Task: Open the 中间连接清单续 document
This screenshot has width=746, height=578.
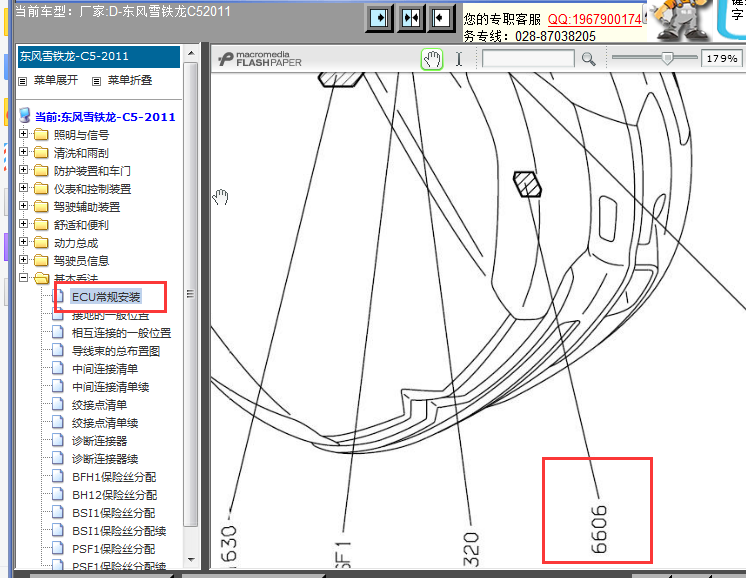Action: [110, 387]
